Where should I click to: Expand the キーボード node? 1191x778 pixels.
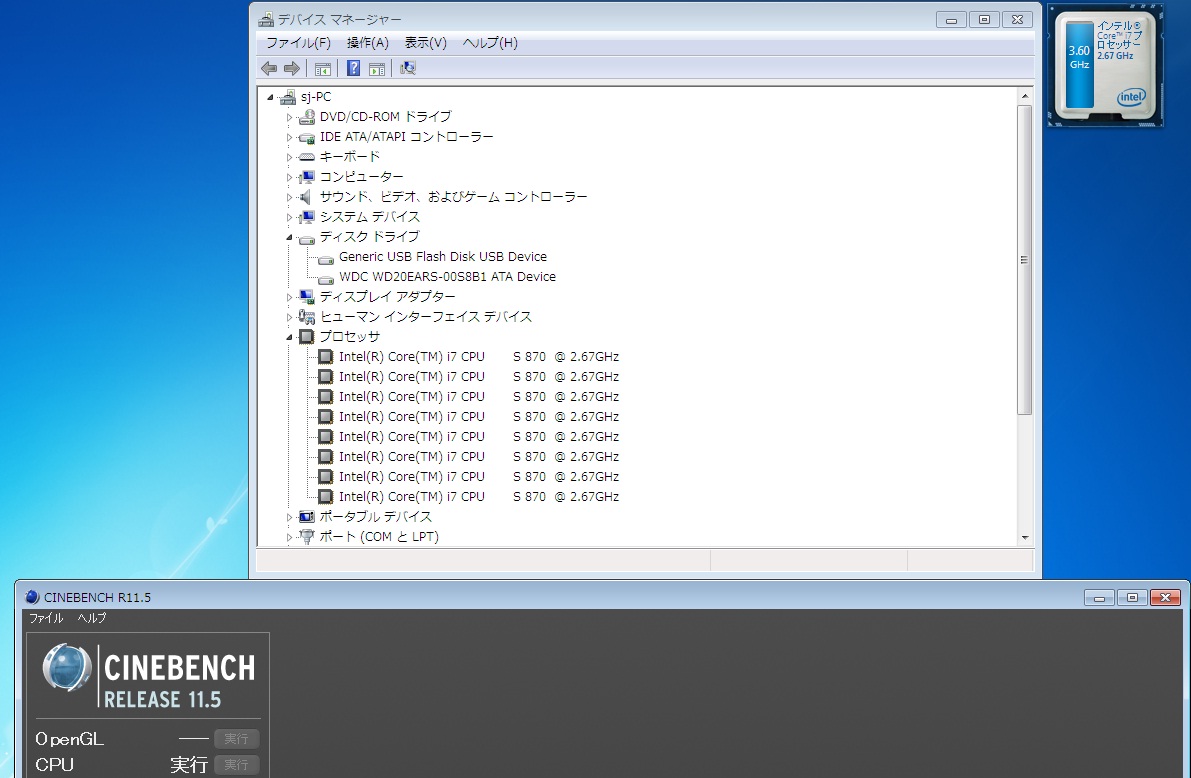click(289, 157)
